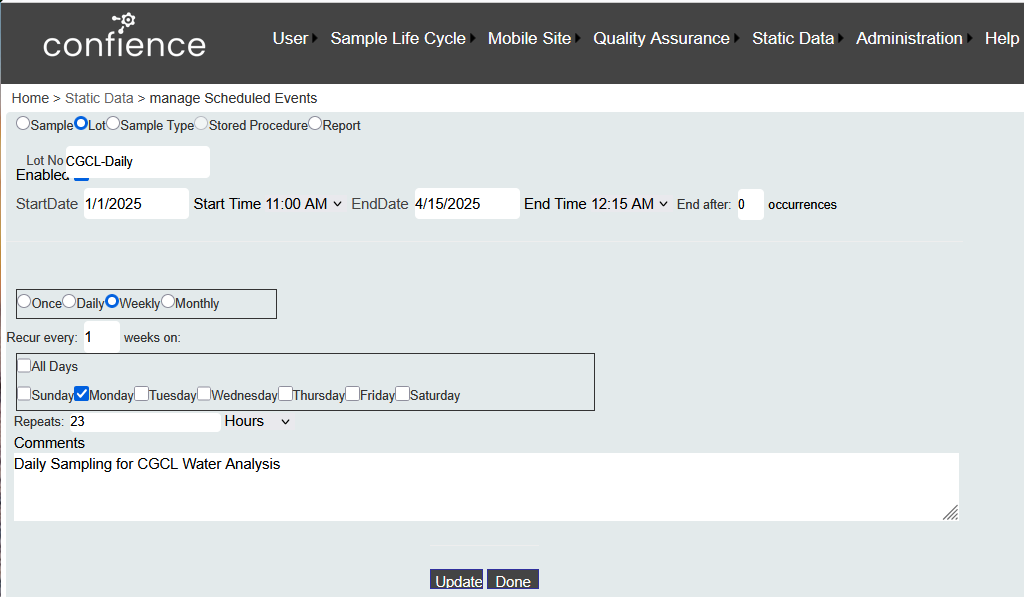
Task: Grab the Comments resize handle
Action: (x=951, y=513)
